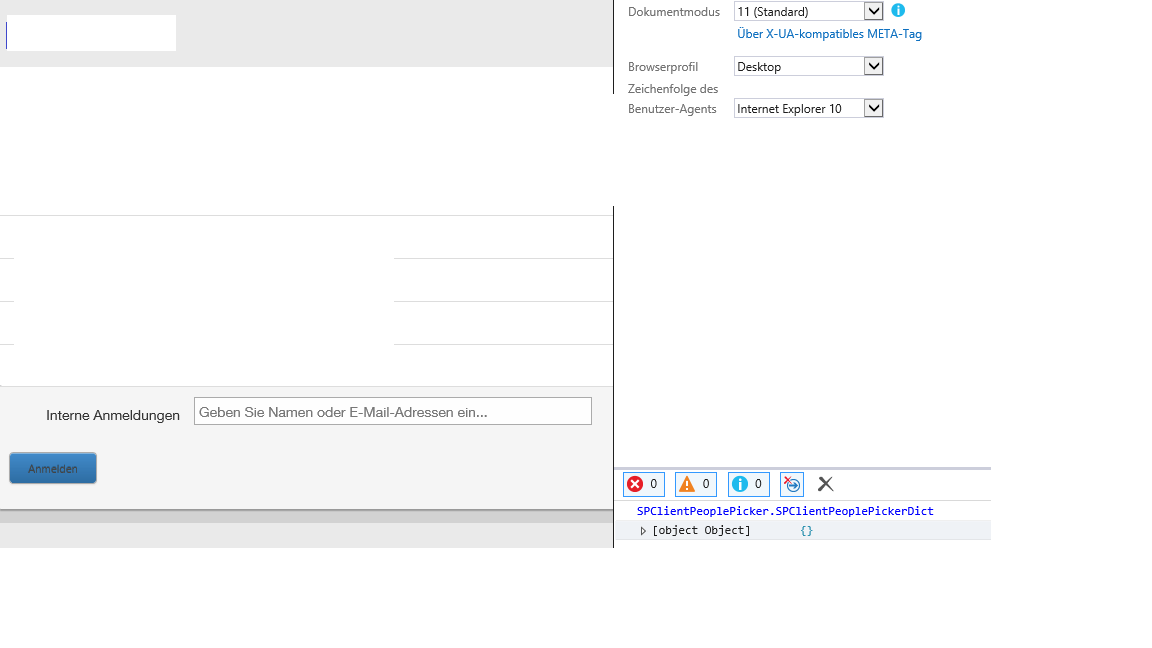Click the Interne Anmeldungen name input field

pyautogui.click(x=392, y=410)
